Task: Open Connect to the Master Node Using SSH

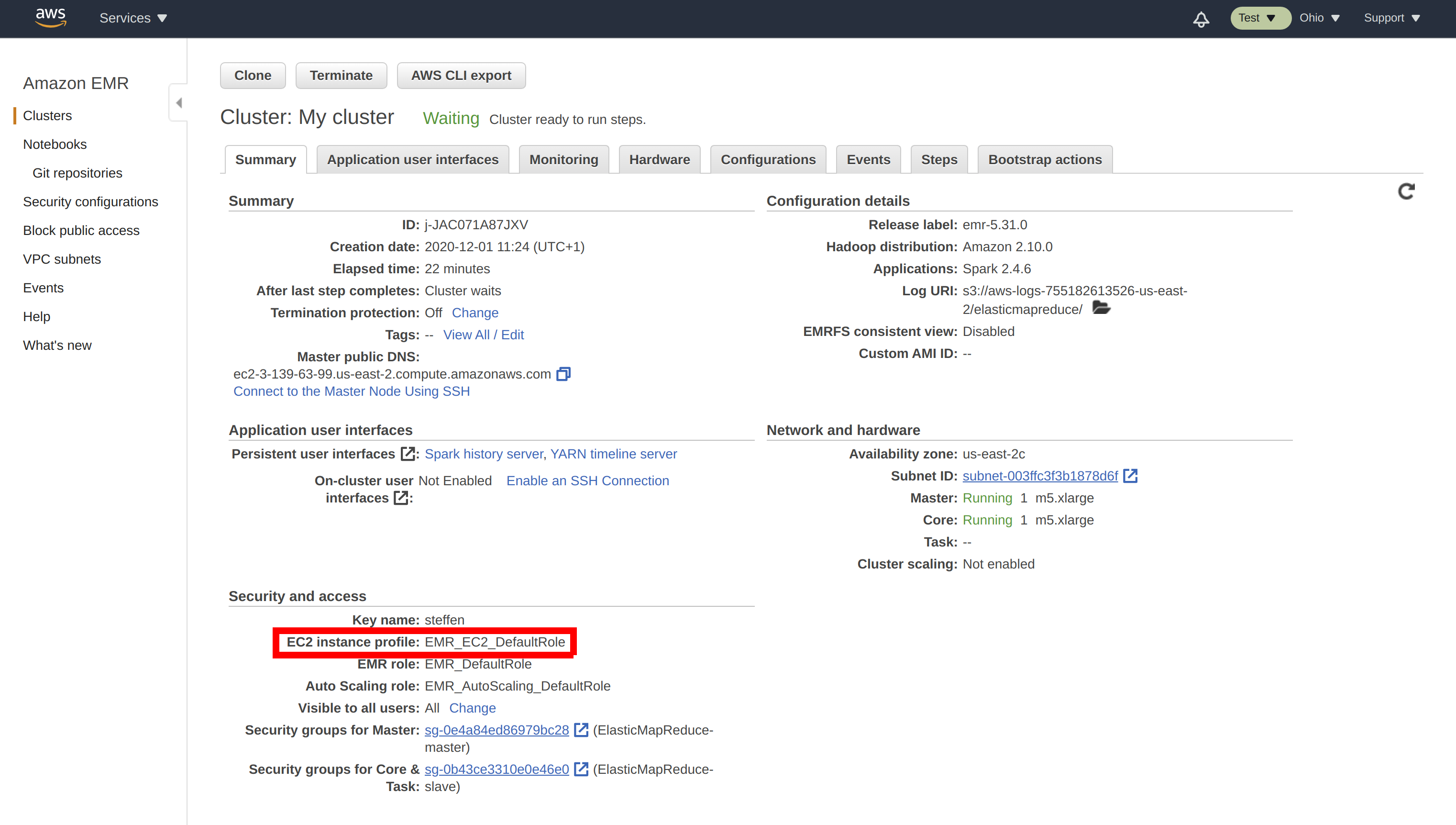Action: tap(351, 391)
